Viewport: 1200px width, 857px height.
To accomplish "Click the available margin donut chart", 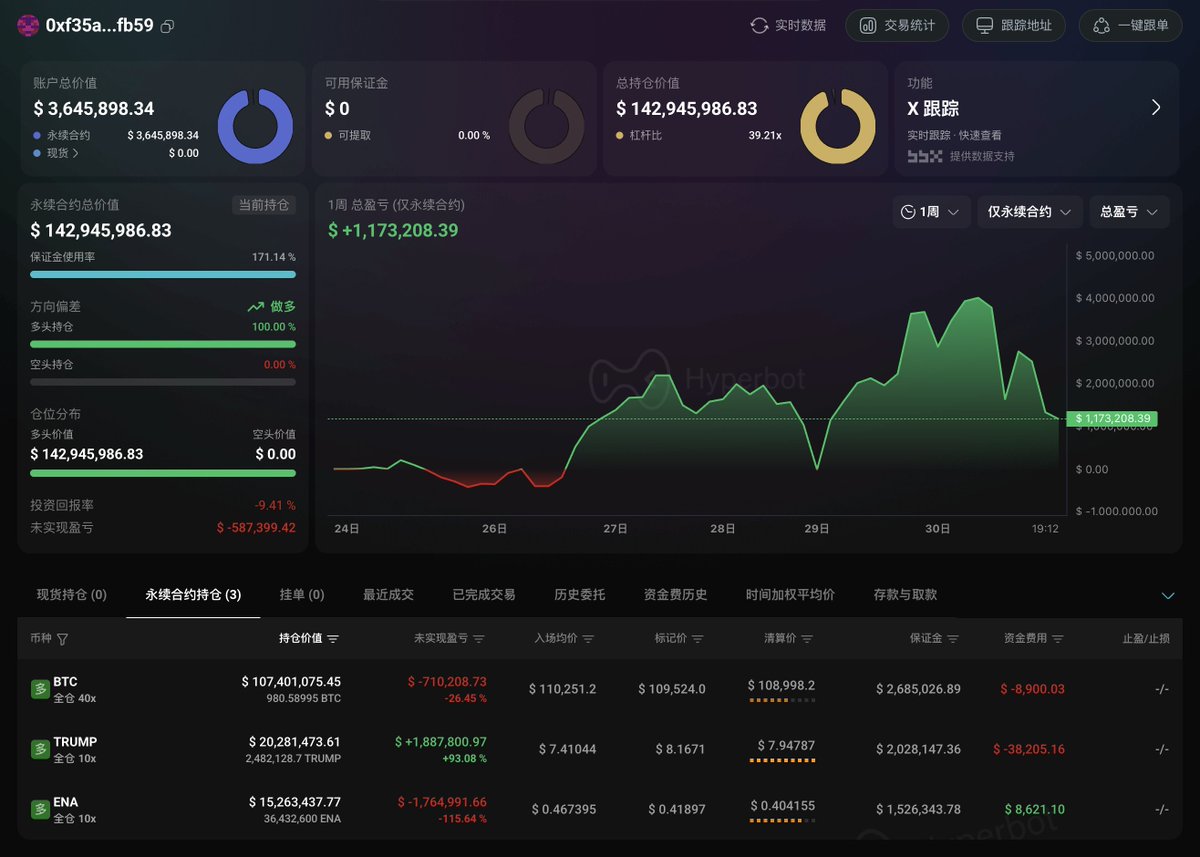I will [x=547, y=126].
